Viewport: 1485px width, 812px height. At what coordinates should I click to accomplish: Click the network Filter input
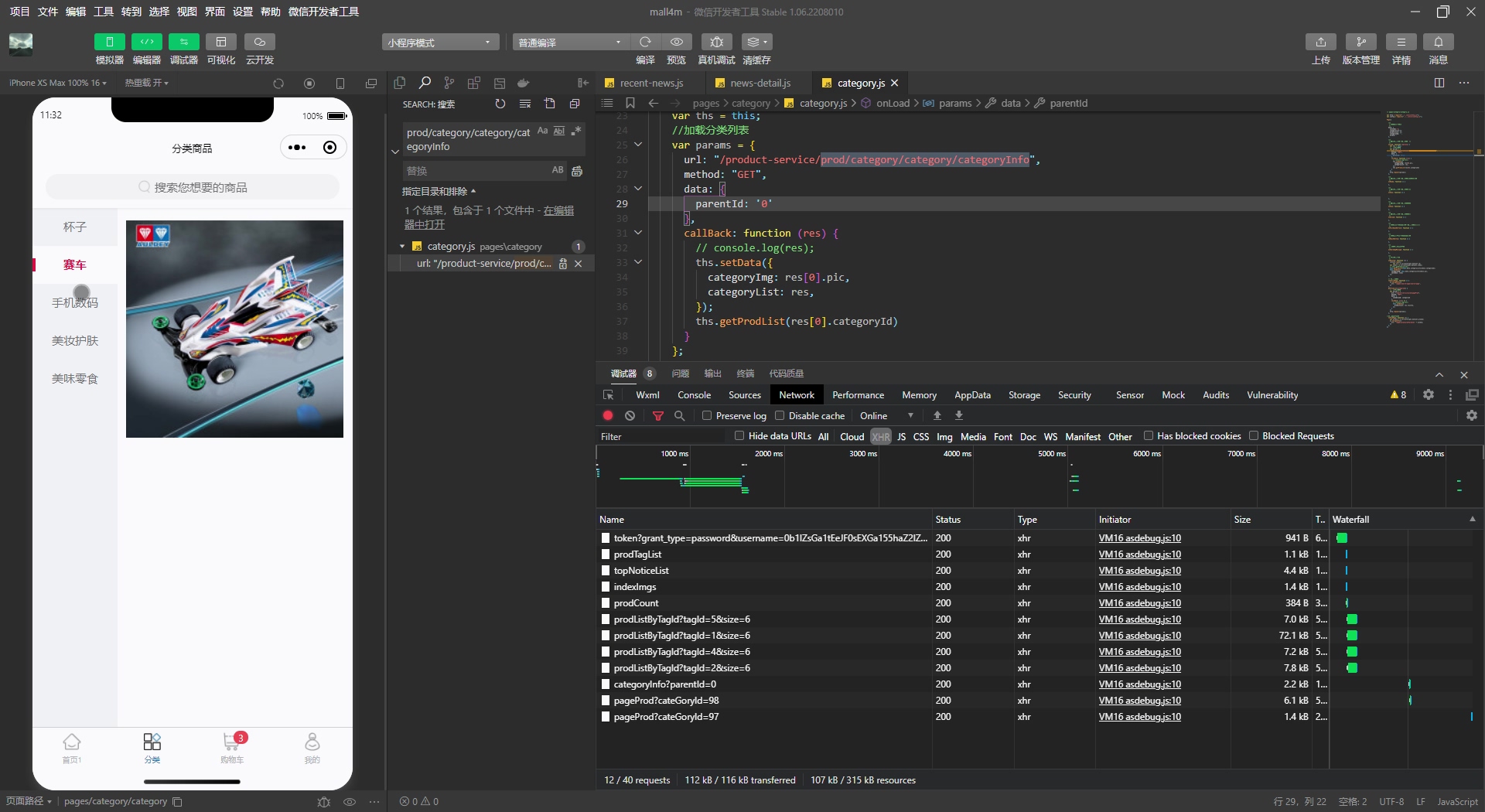(662, 436)
